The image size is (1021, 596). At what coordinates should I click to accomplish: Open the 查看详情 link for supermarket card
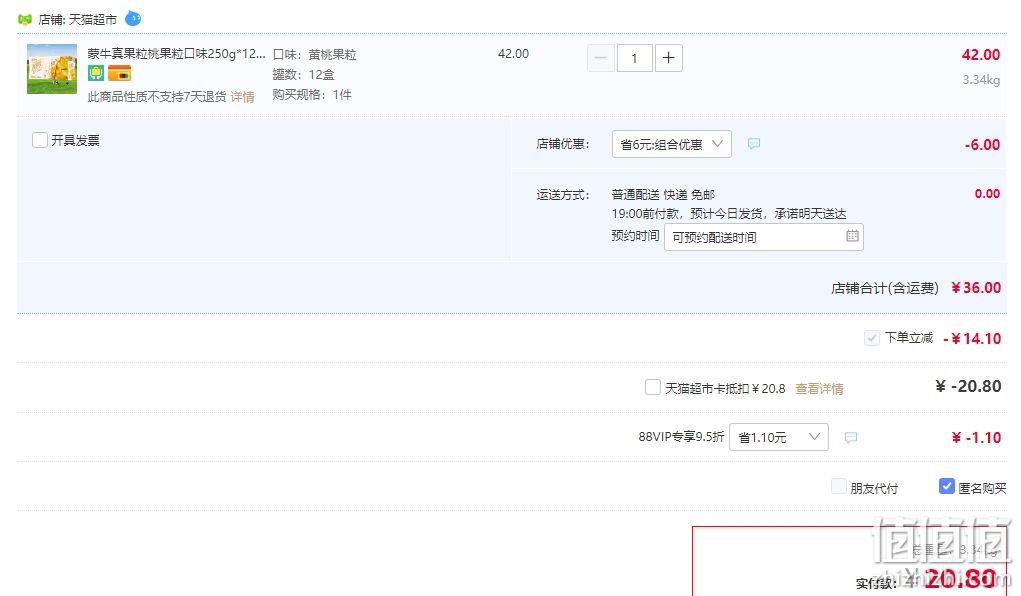point(819,389)
